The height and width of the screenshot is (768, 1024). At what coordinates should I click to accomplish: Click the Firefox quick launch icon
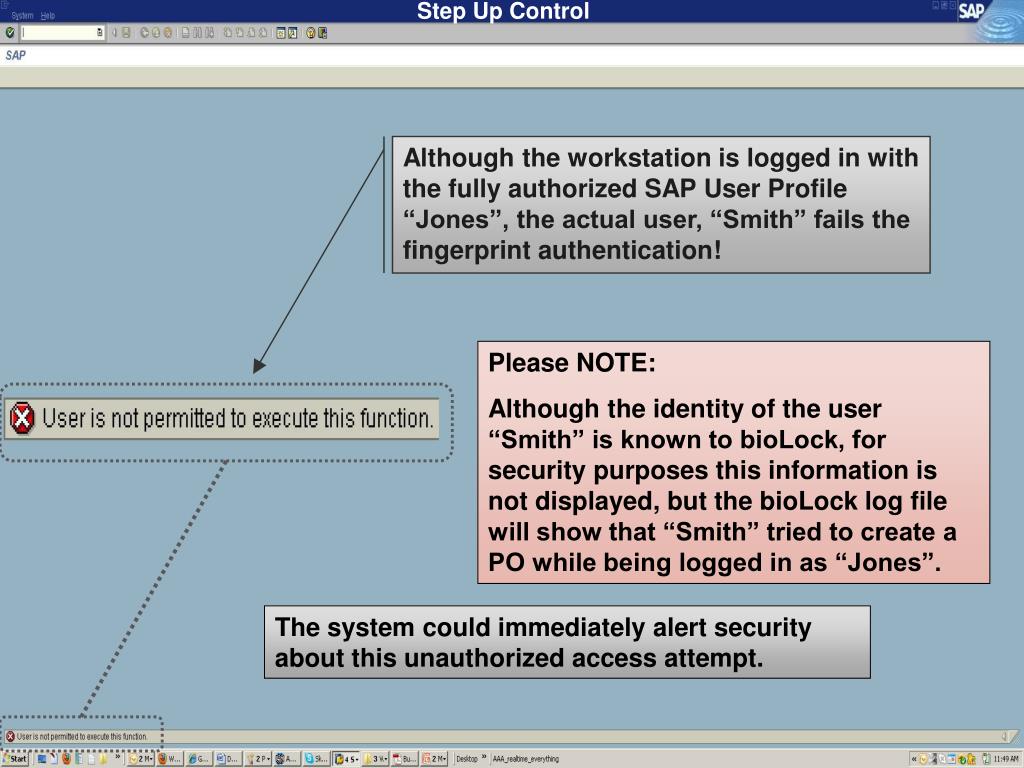point(67,759)
